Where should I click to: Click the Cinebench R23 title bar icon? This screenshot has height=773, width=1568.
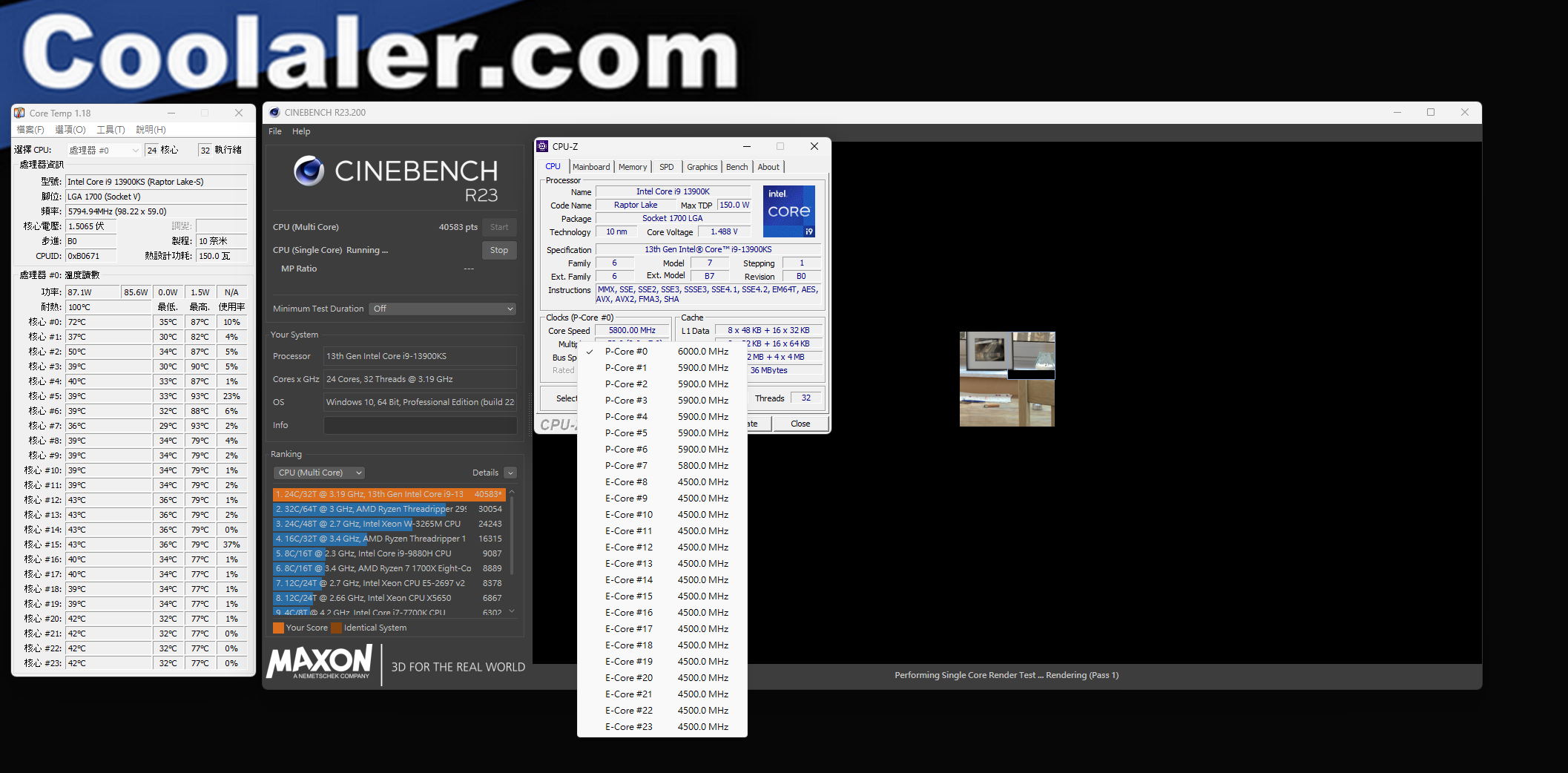(274, 112)
